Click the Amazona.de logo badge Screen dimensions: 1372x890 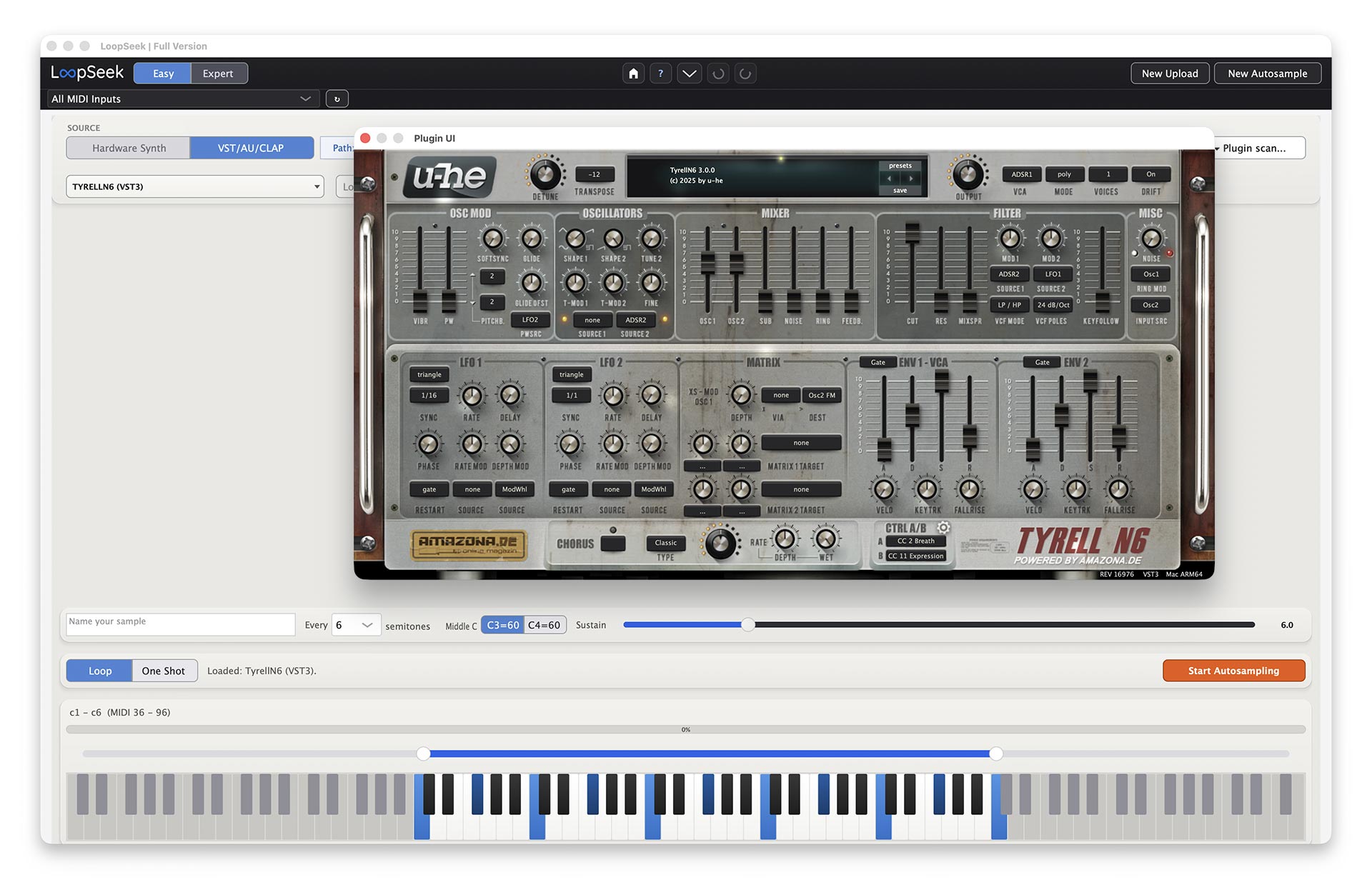[468, 544]
